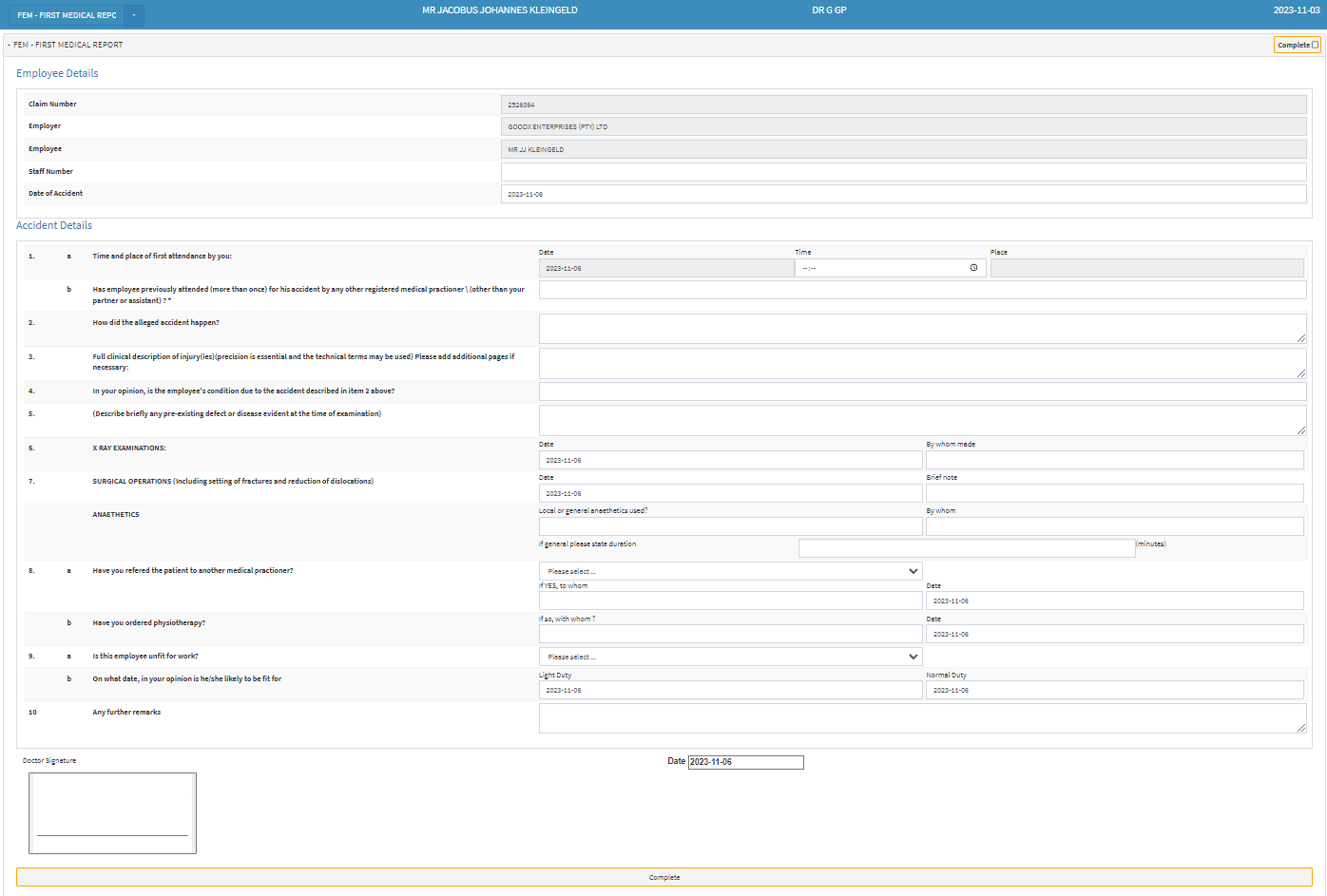The width and height of the screenshot is (1327, 896).
Task: Click the clock icon in Time field
Action: tap(973, 268)
